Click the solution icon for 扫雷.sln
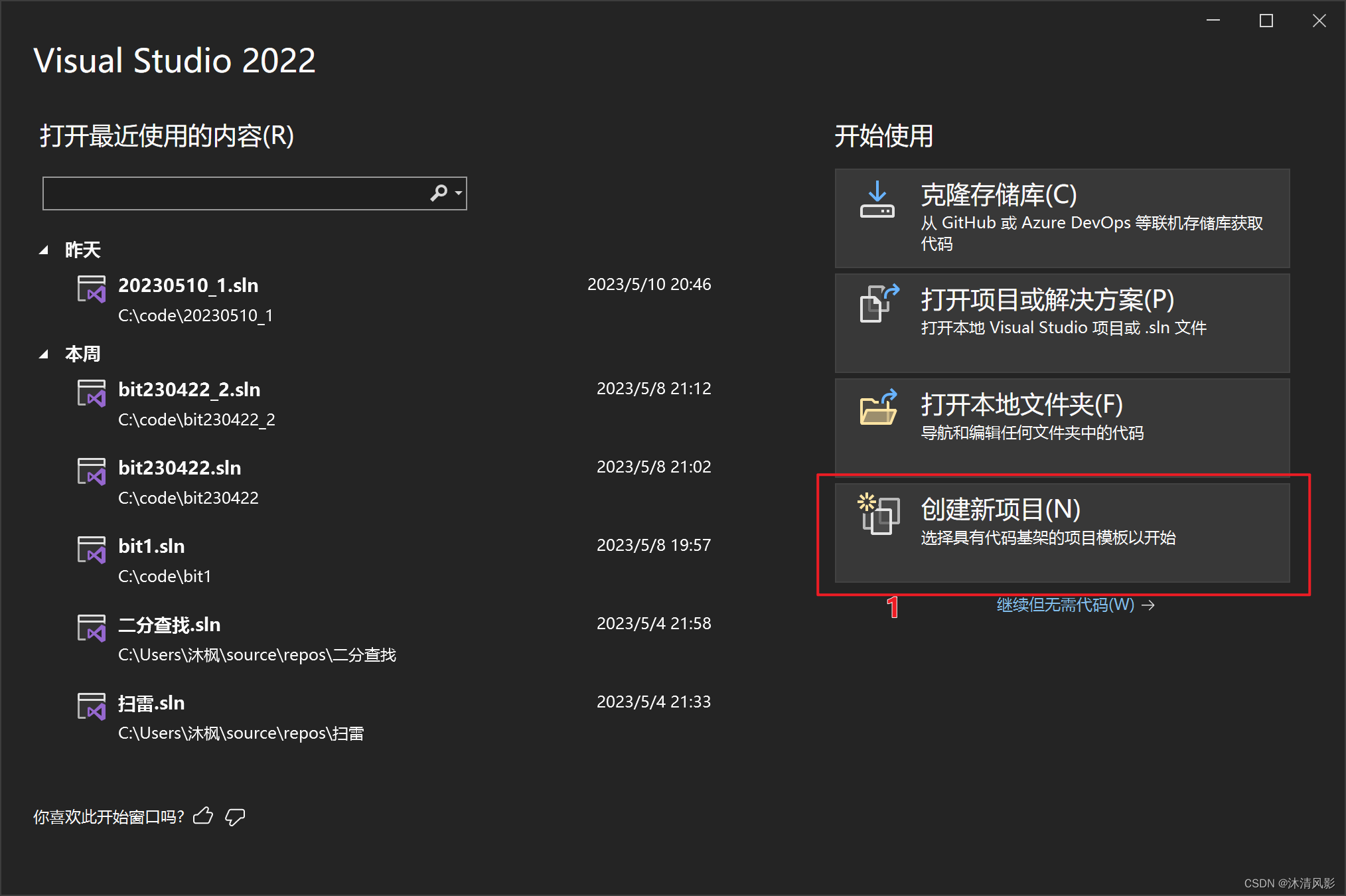 click(92, 707)
